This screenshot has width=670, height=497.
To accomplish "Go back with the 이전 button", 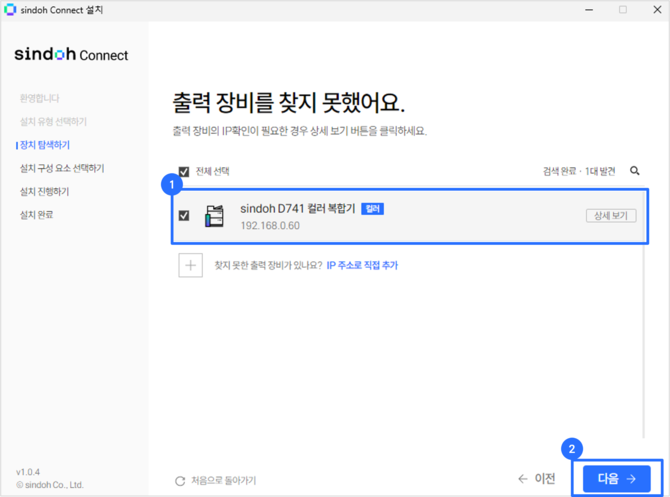I will [x=536, y=479].
